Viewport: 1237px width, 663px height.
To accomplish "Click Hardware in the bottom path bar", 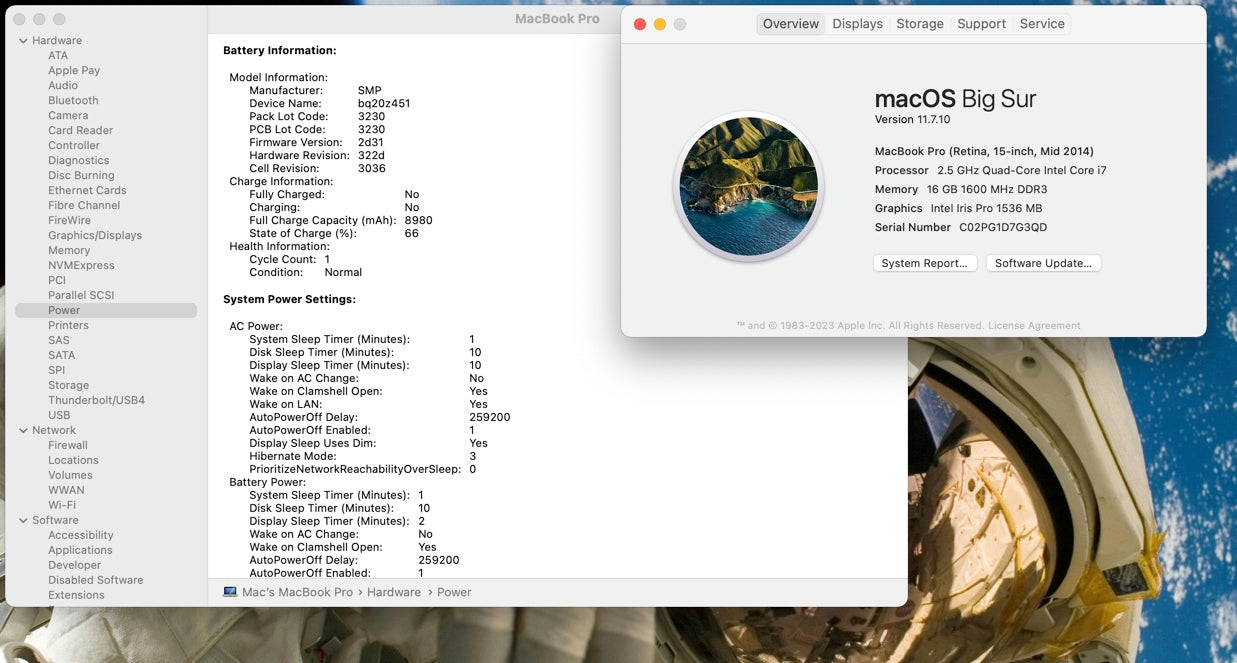I will coord(393,592).
